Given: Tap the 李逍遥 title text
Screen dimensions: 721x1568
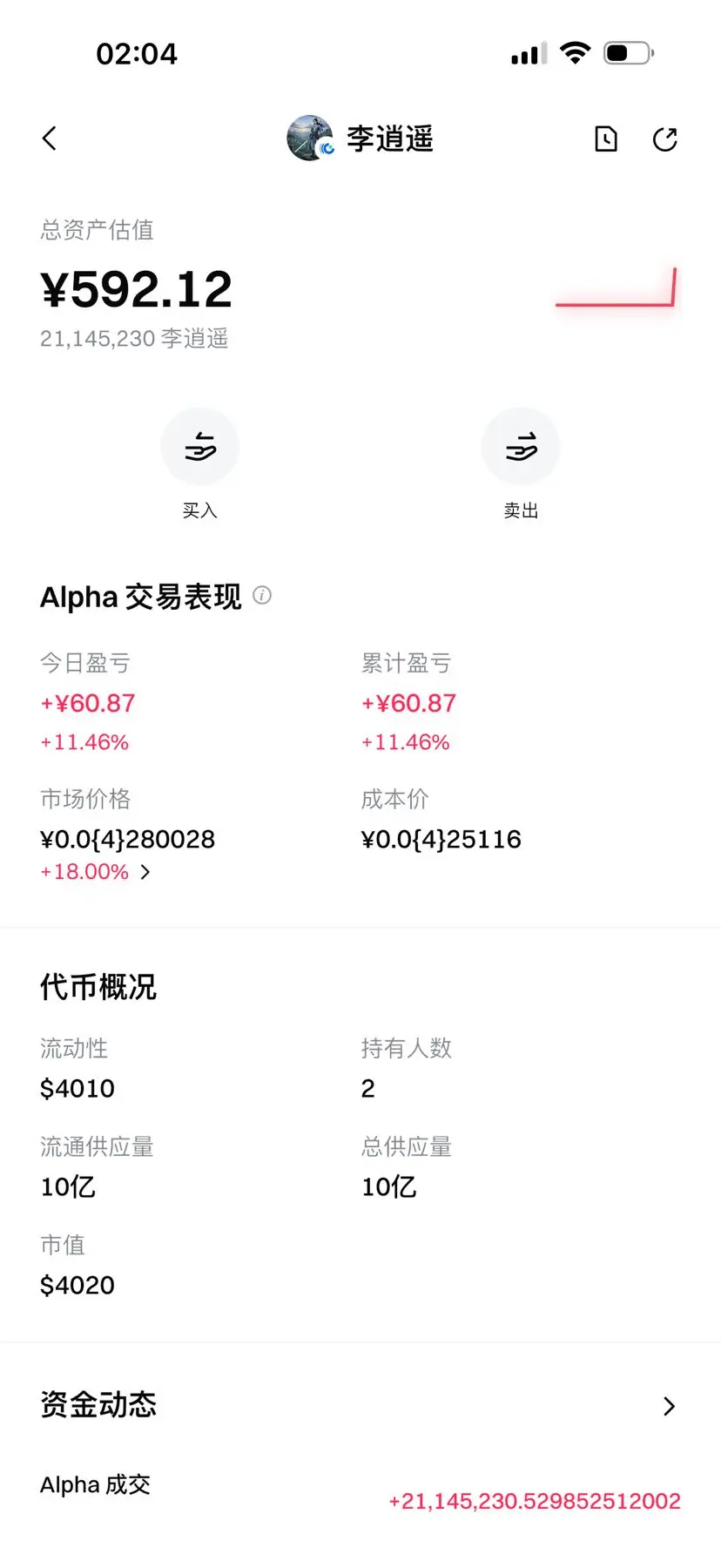Looking at the screenshot, I should click(x=390, y=139).
